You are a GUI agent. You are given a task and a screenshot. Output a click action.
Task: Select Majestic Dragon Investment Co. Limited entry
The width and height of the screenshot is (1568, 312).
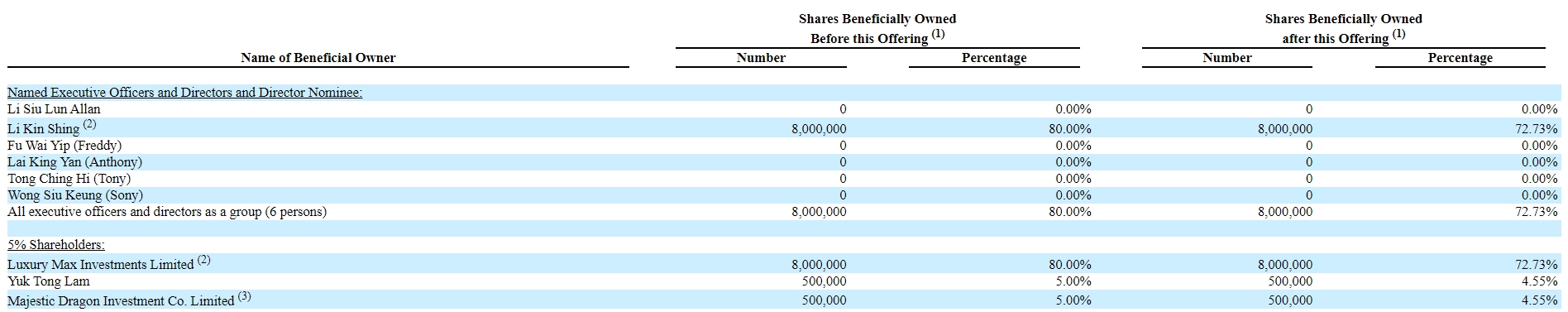(x=129, y=300)
